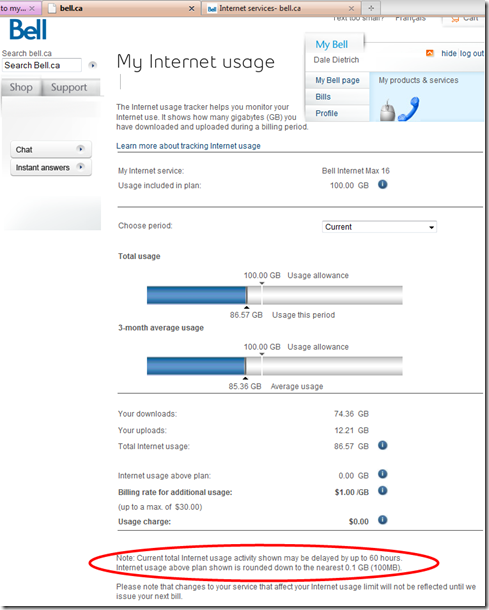489x610 pixels.
Task: Click the 74.36 GB downloads value
Action: point(351,414)
